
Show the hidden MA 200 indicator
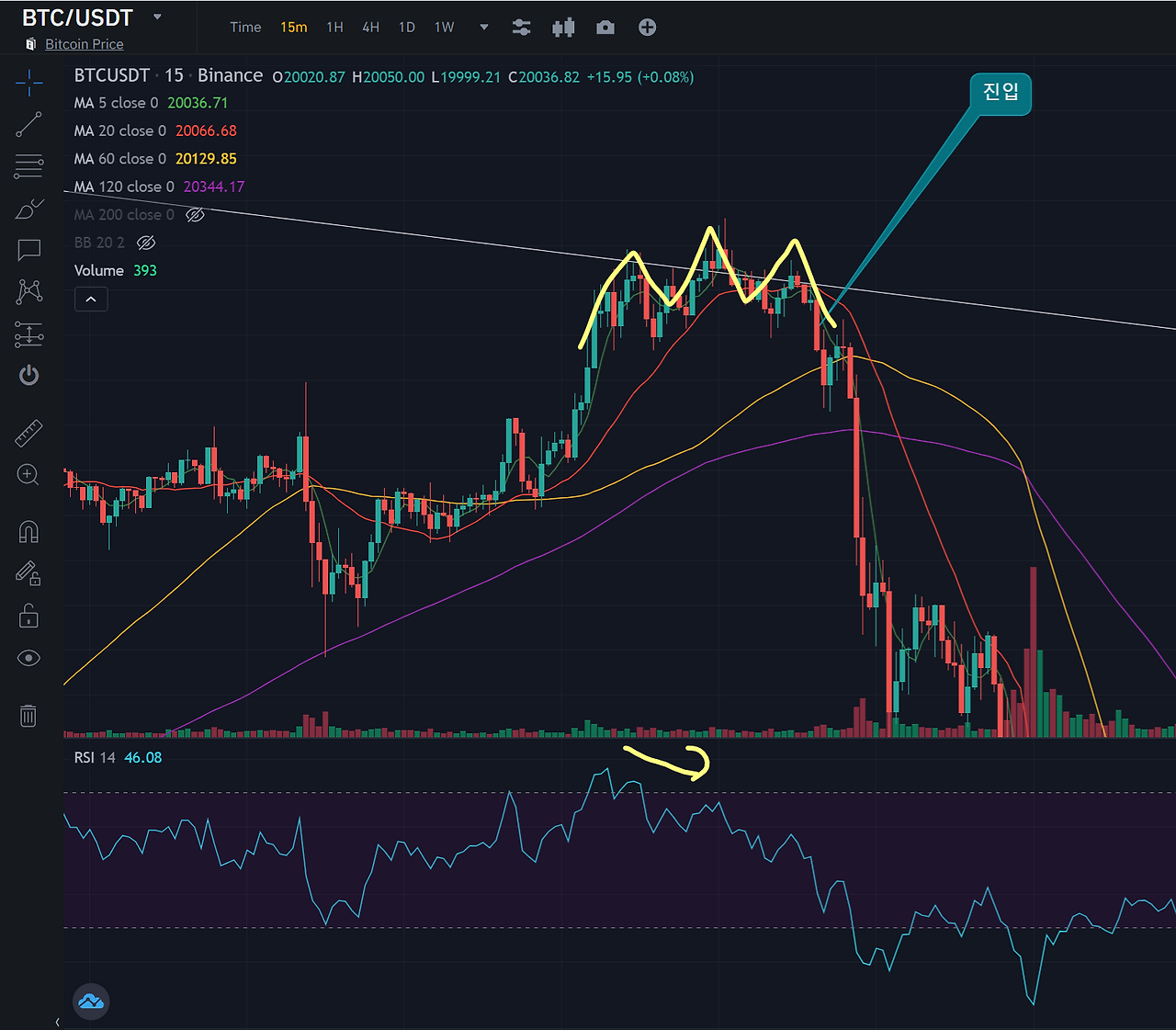(x=195, y=215)
